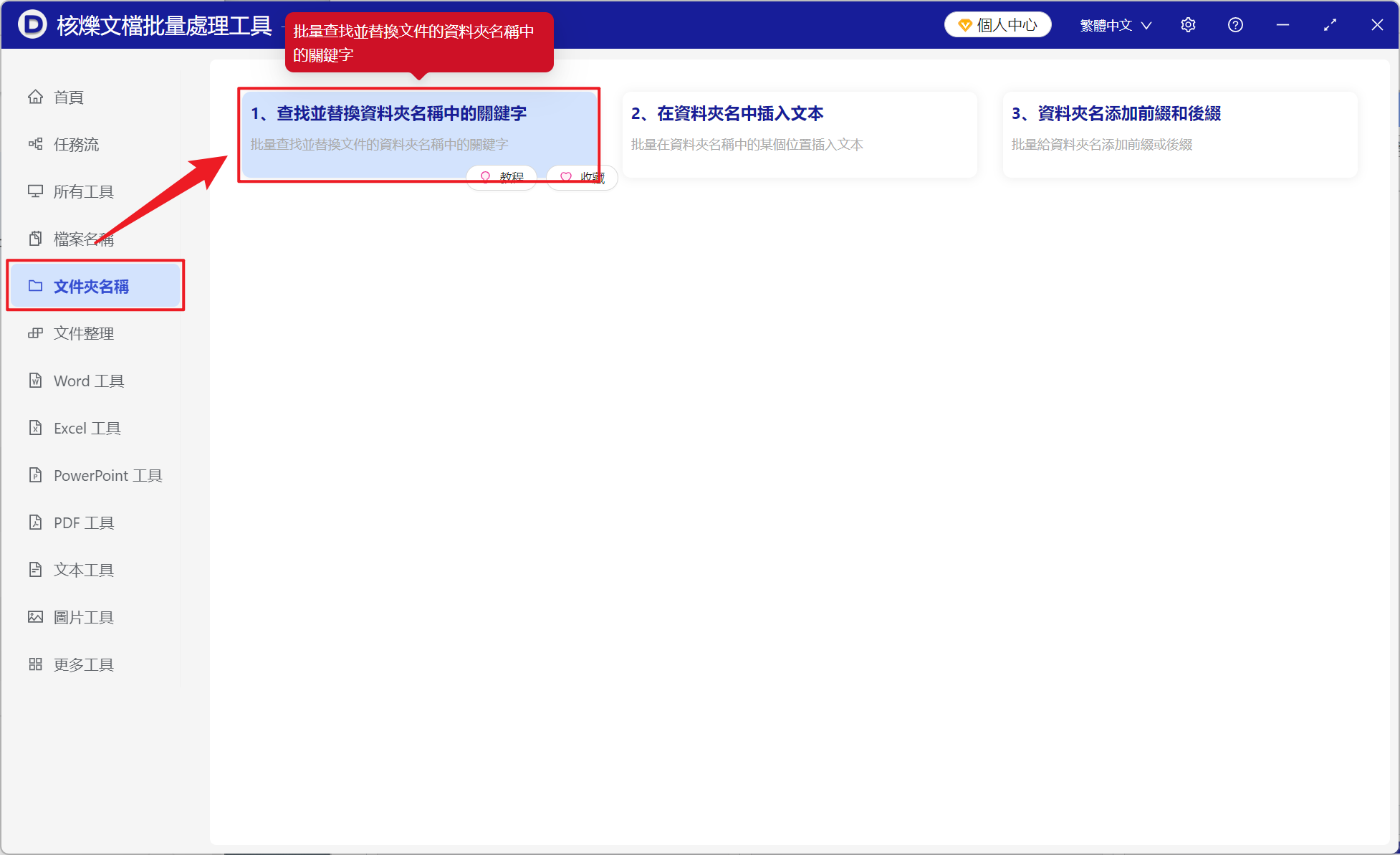The image size is (1400, 855).
Task: Select 檔案名稱 in the sidebar
Action: pos(83,238)
